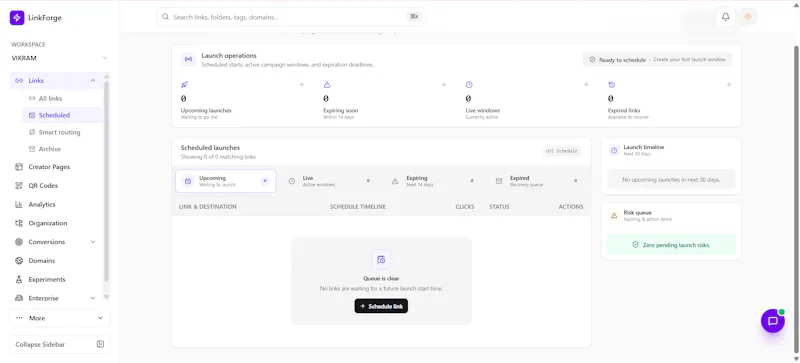
Task: Click the Creator Pages icon
Action: [19, 167]
